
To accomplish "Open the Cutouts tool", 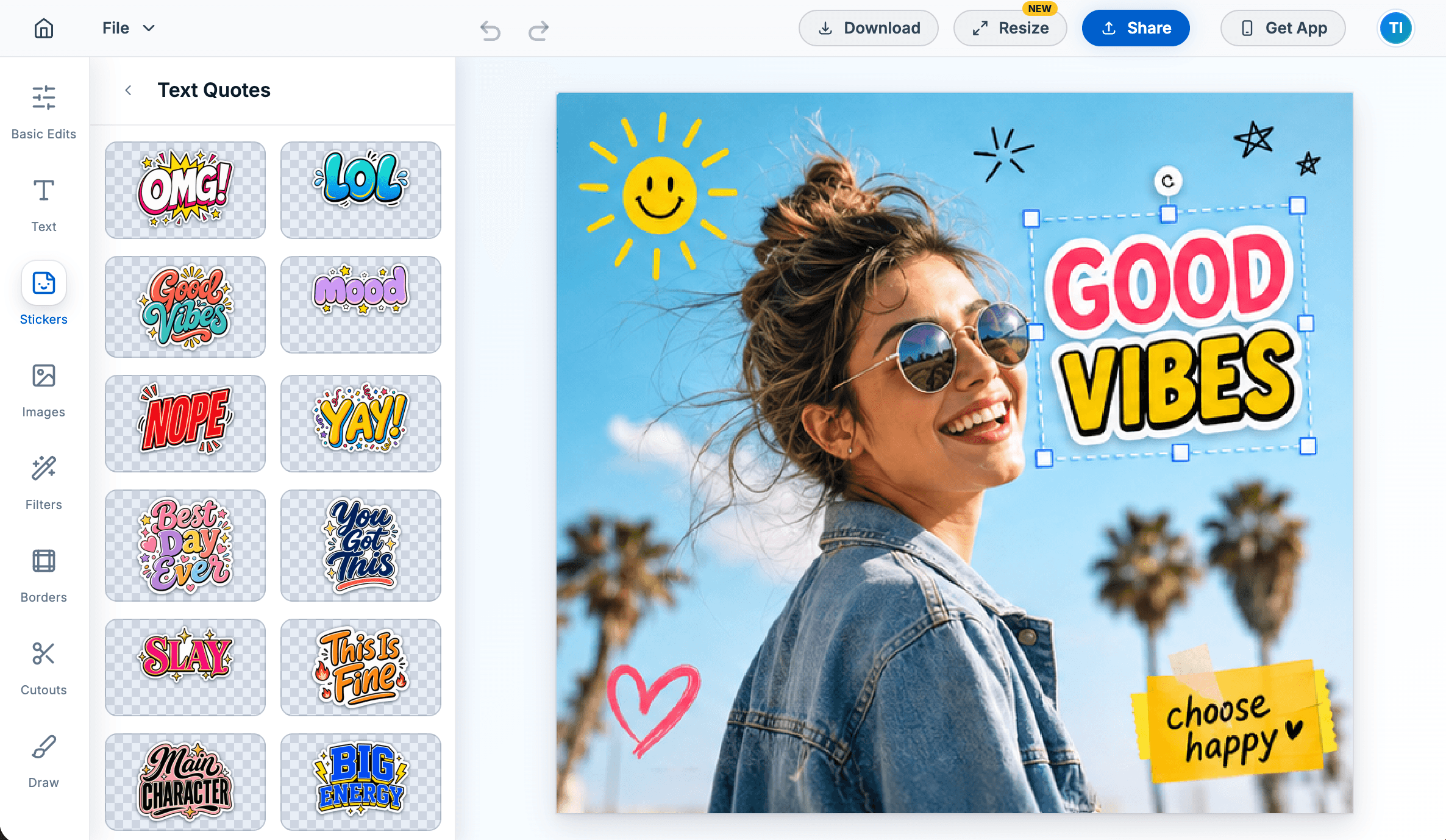I will (44, 669).
